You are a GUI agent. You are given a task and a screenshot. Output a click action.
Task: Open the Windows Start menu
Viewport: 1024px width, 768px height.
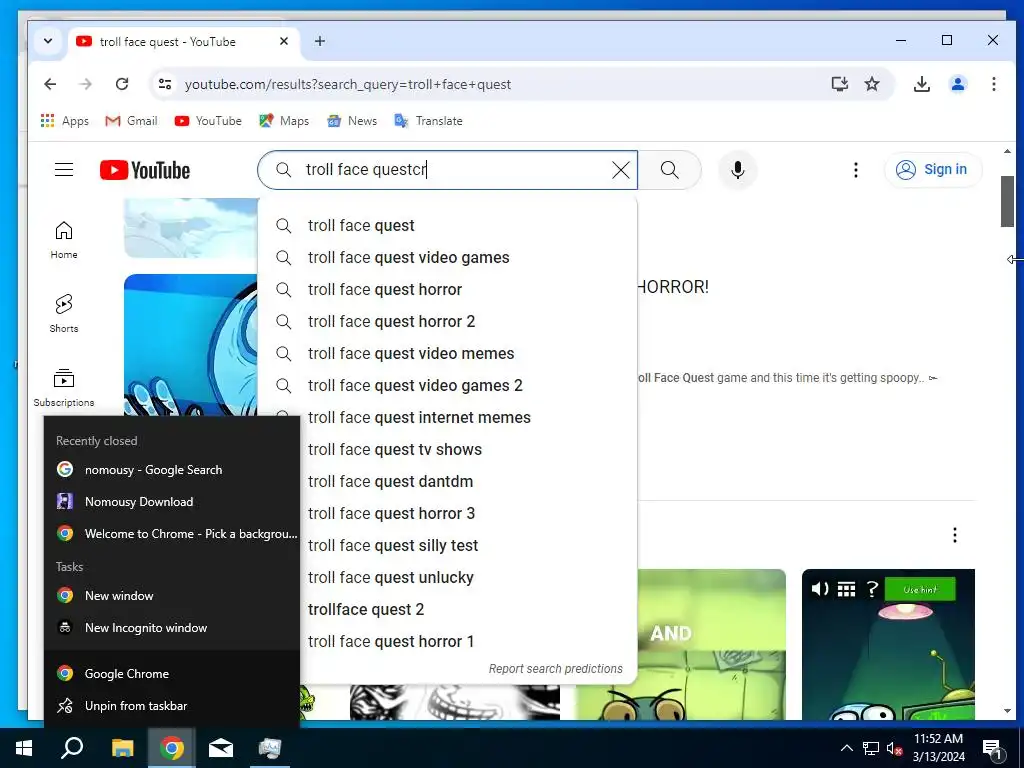click(24, 748)
